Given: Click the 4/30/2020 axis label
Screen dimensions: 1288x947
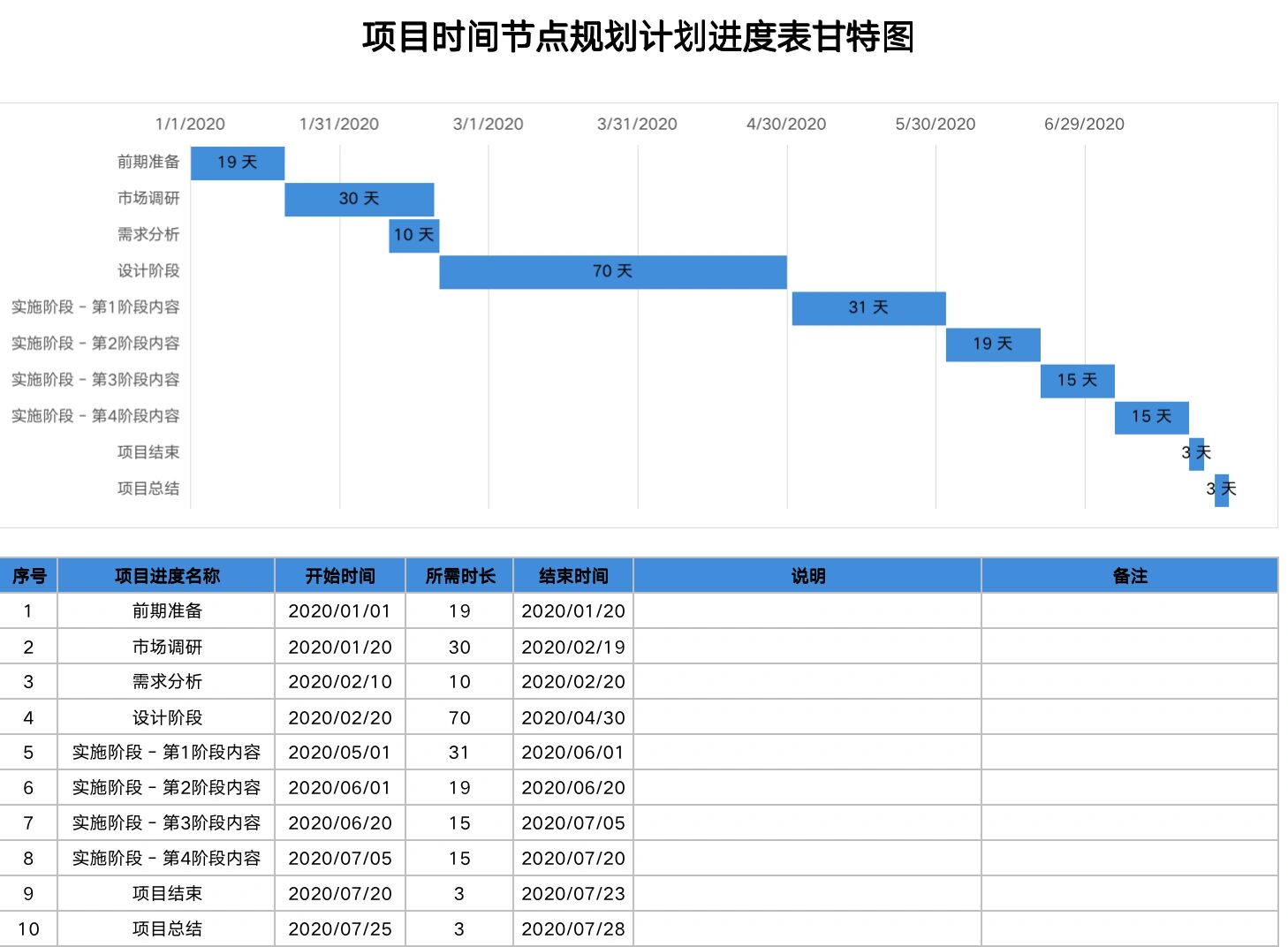Looking at the screenshot, I should [x=786, y=124].
